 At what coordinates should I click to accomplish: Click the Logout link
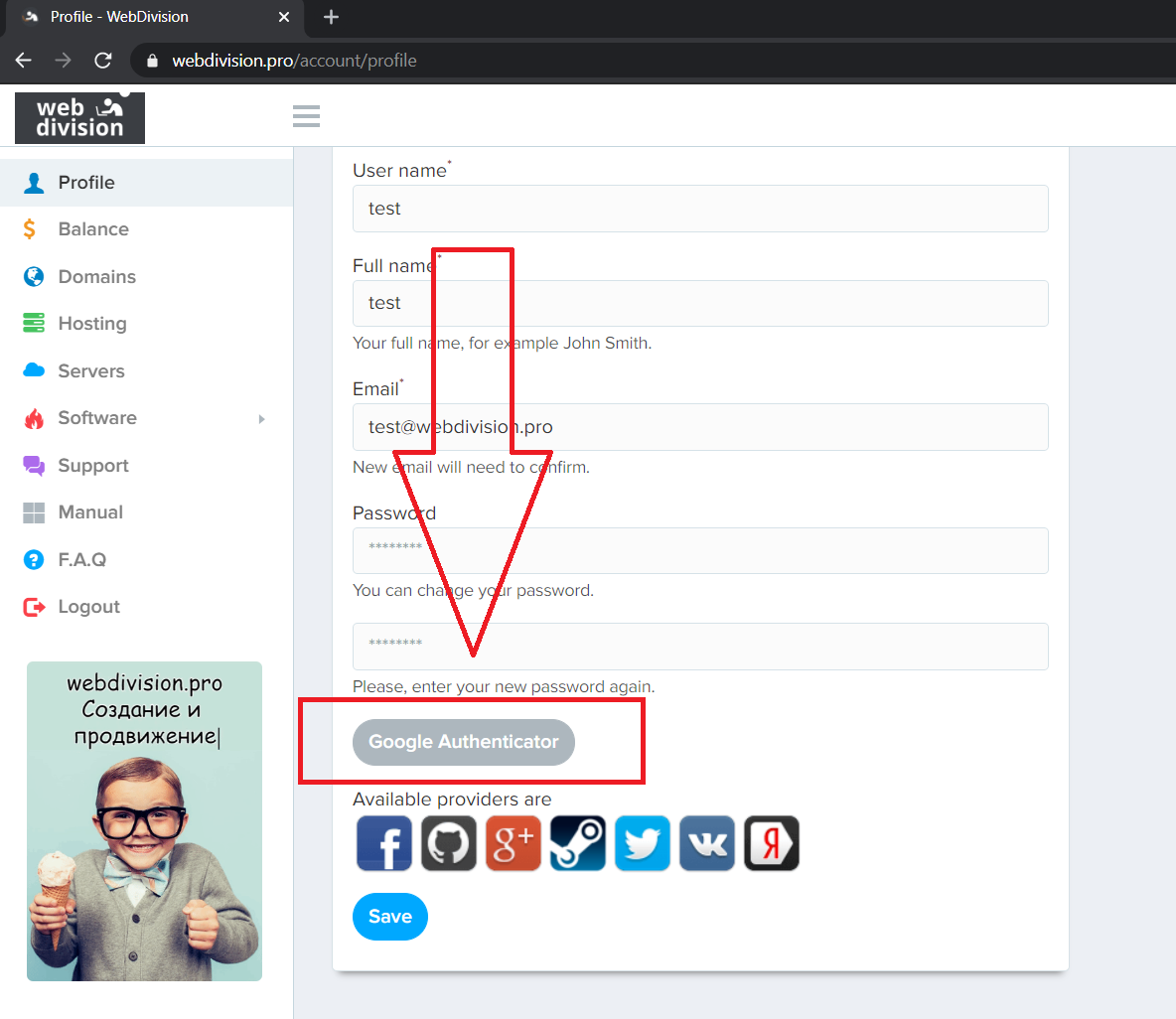[x=88, y=607]
